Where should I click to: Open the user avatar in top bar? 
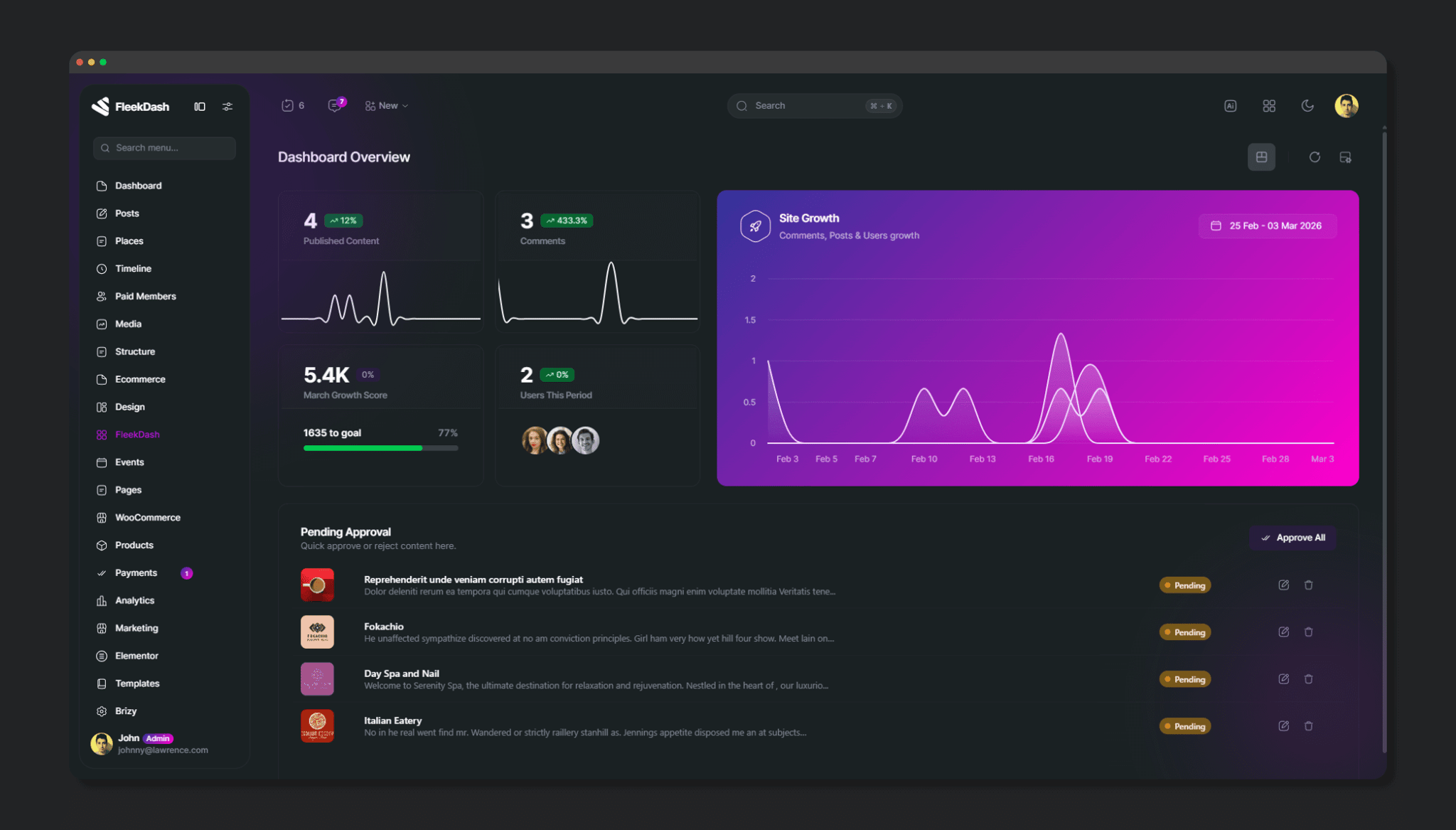coord(1347,105)
